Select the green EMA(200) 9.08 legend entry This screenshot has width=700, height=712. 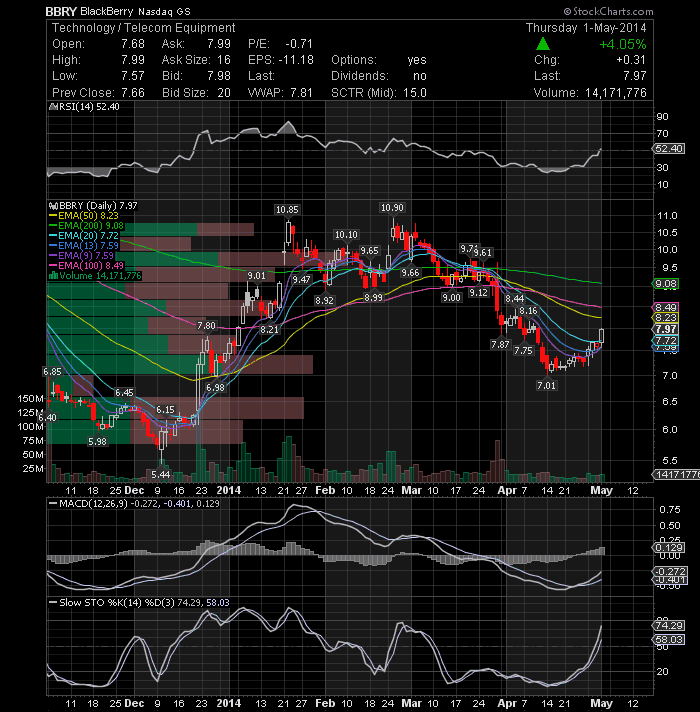[86, 226]
